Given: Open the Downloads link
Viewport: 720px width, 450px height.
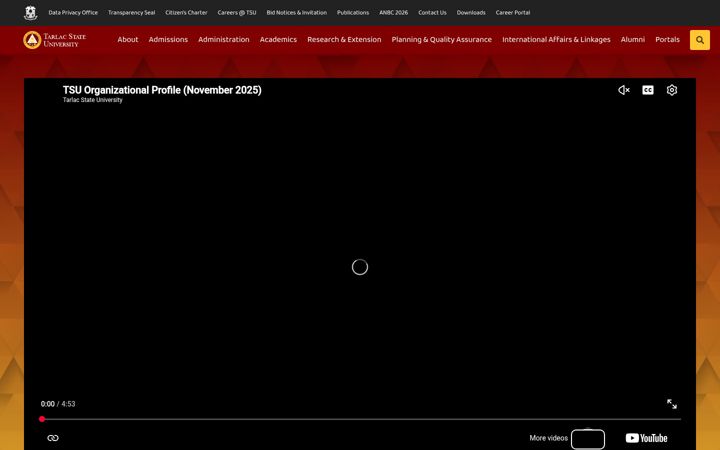Looking at the screenshot, I should (x=471, y=13).
